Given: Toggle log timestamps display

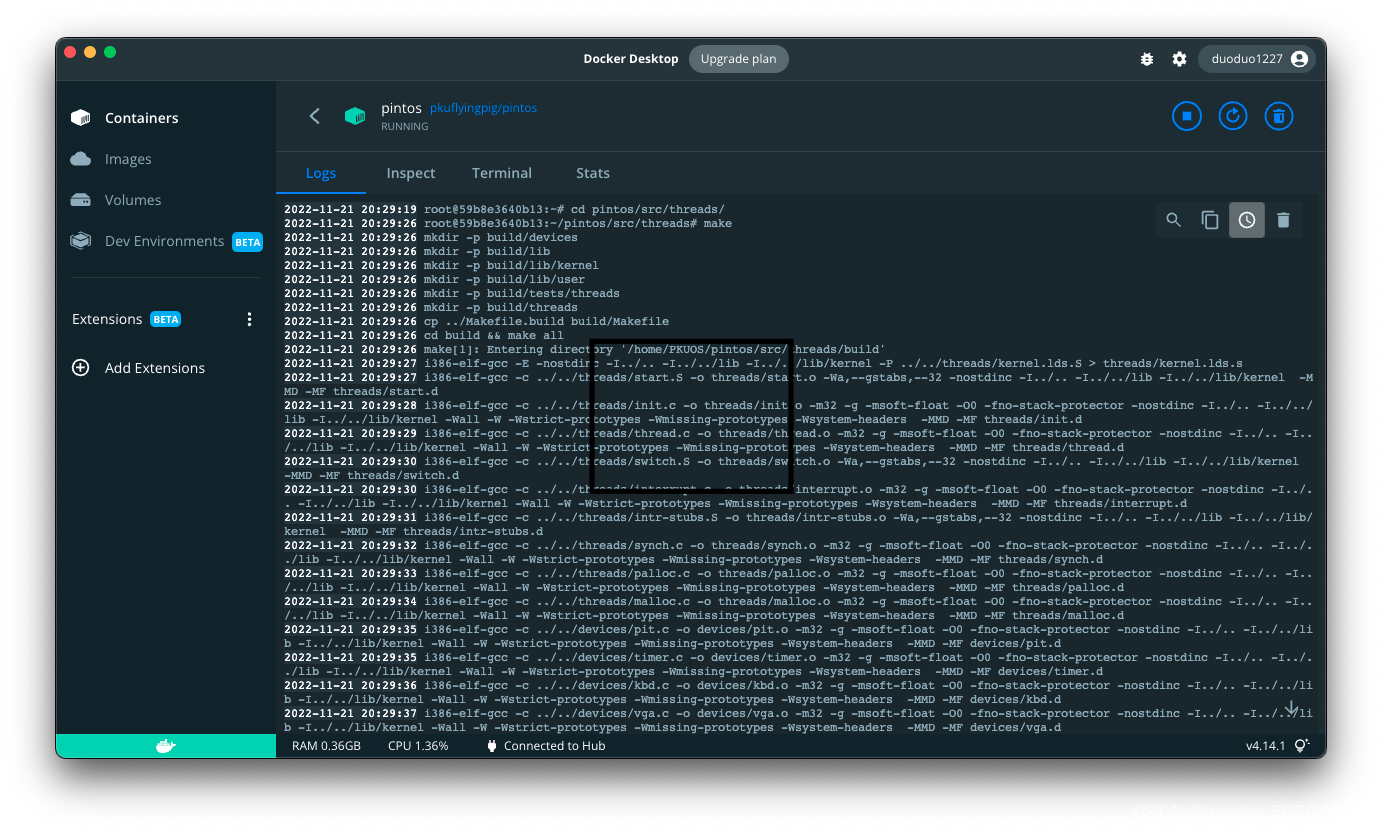Looking at the screenshot, I should [x=1246, y=220].
